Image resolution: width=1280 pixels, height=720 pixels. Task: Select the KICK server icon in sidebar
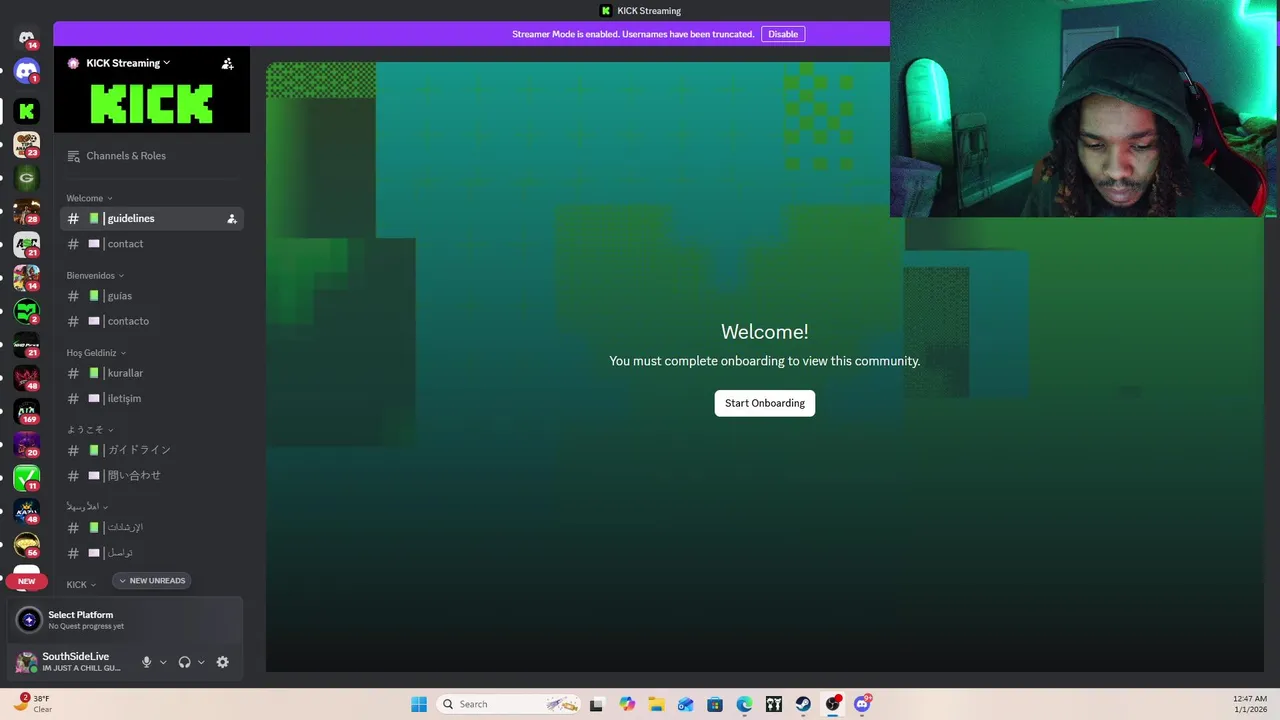coord(27,111)
